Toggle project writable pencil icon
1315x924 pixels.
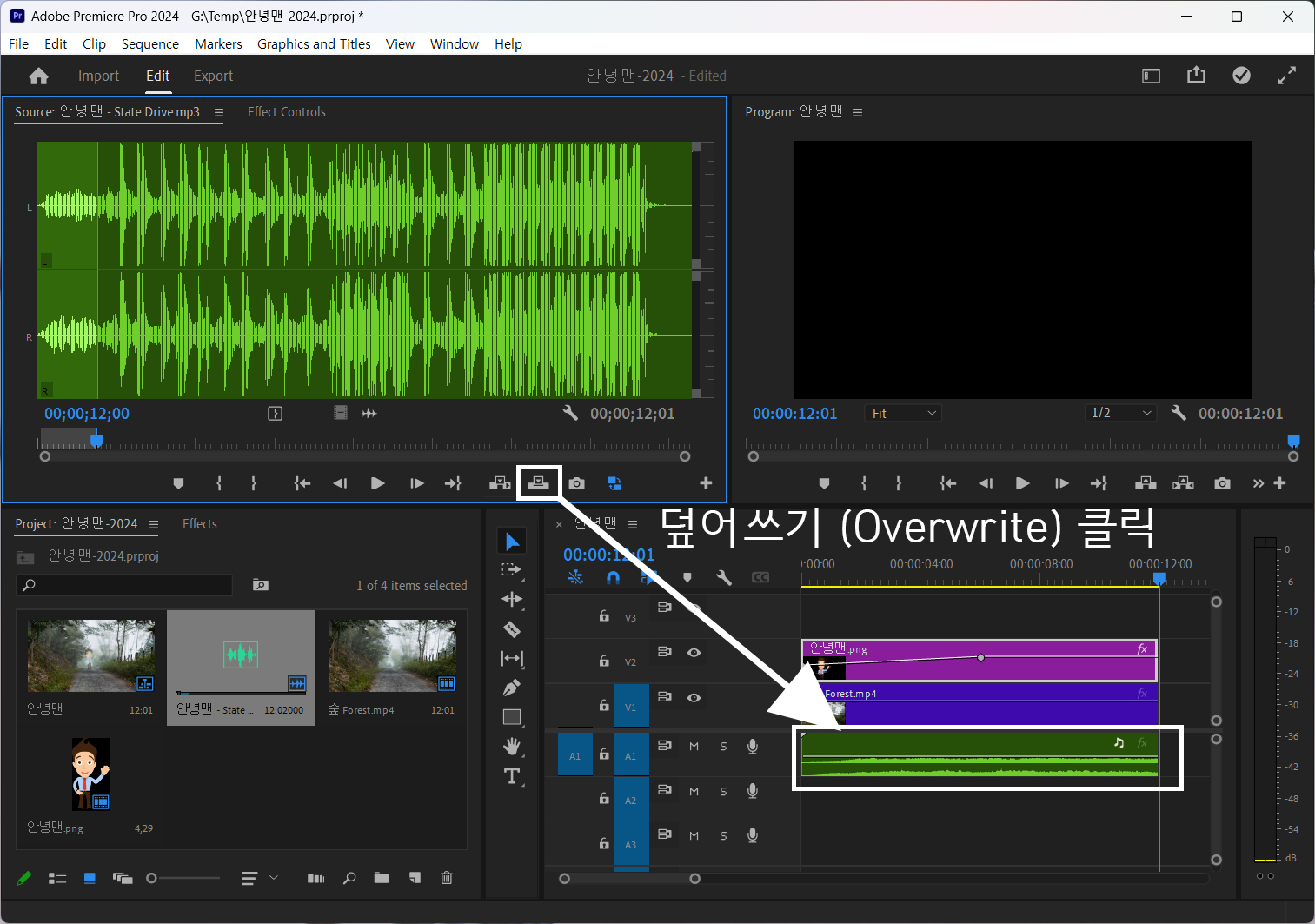[24, 878]
